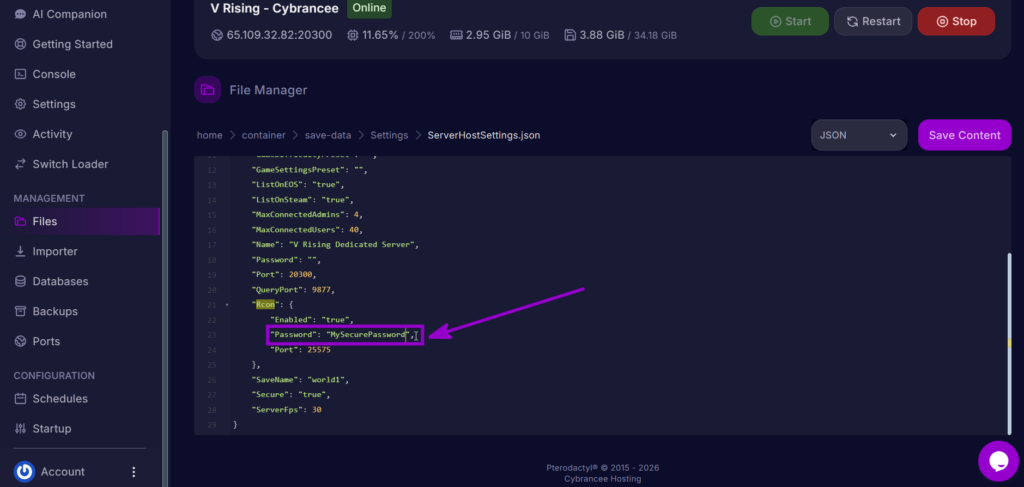The image size is (1024, 487).
Task: Open server Settings in sidebar
Action: point(44,104)
